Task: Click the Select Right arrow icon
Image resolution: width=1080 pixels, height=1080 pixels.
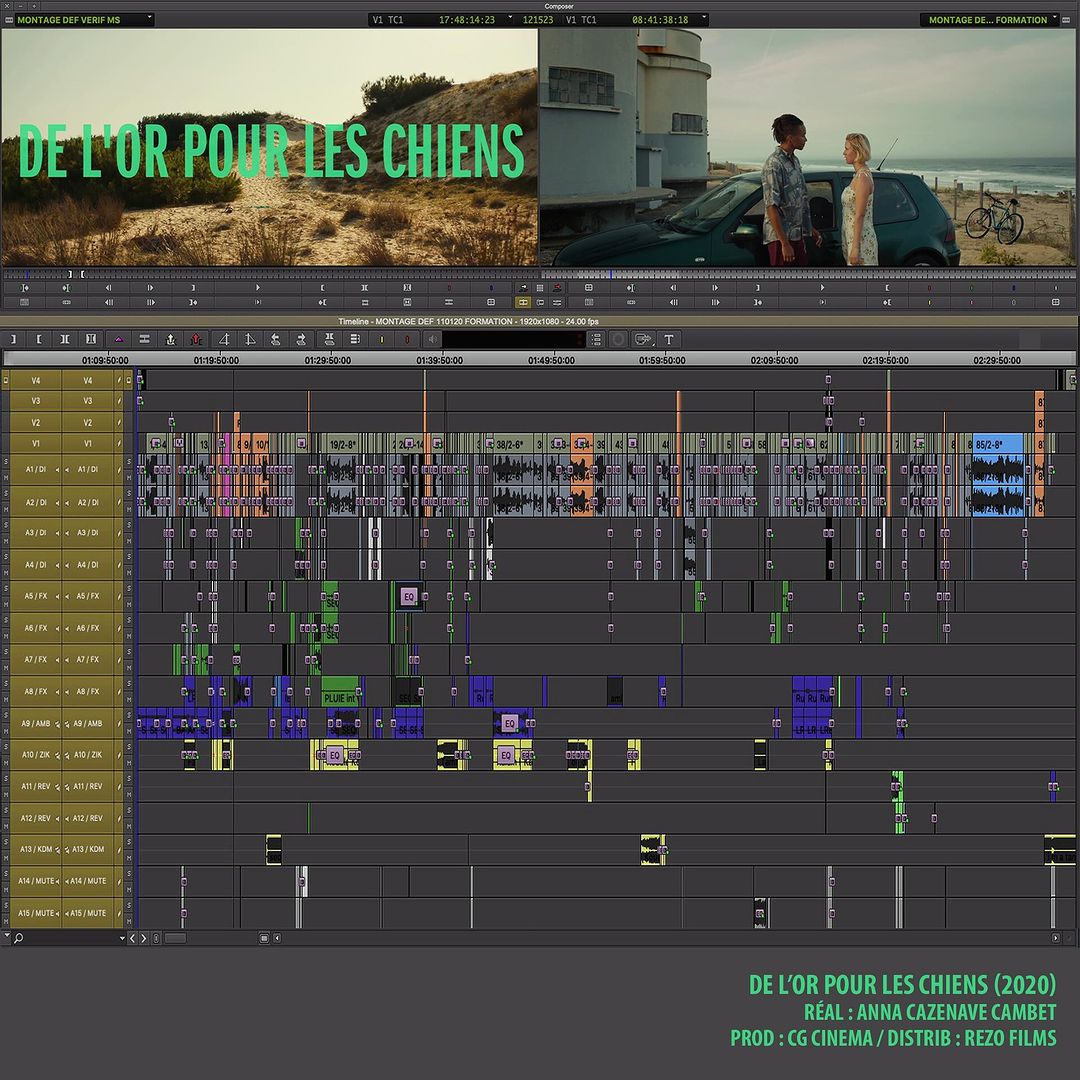Action: (301, 339)
